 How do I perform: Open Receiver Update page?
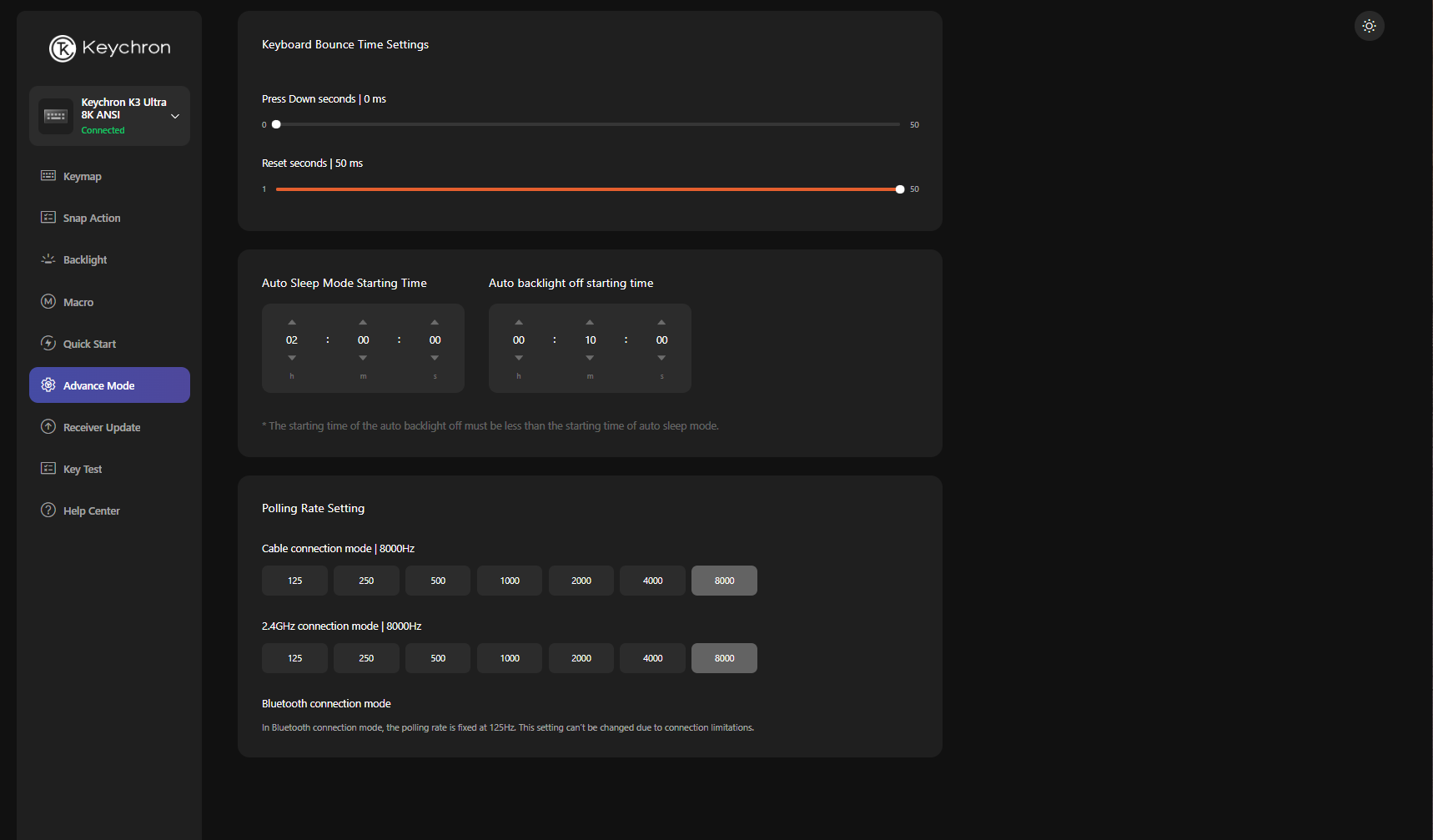(109, 427)
